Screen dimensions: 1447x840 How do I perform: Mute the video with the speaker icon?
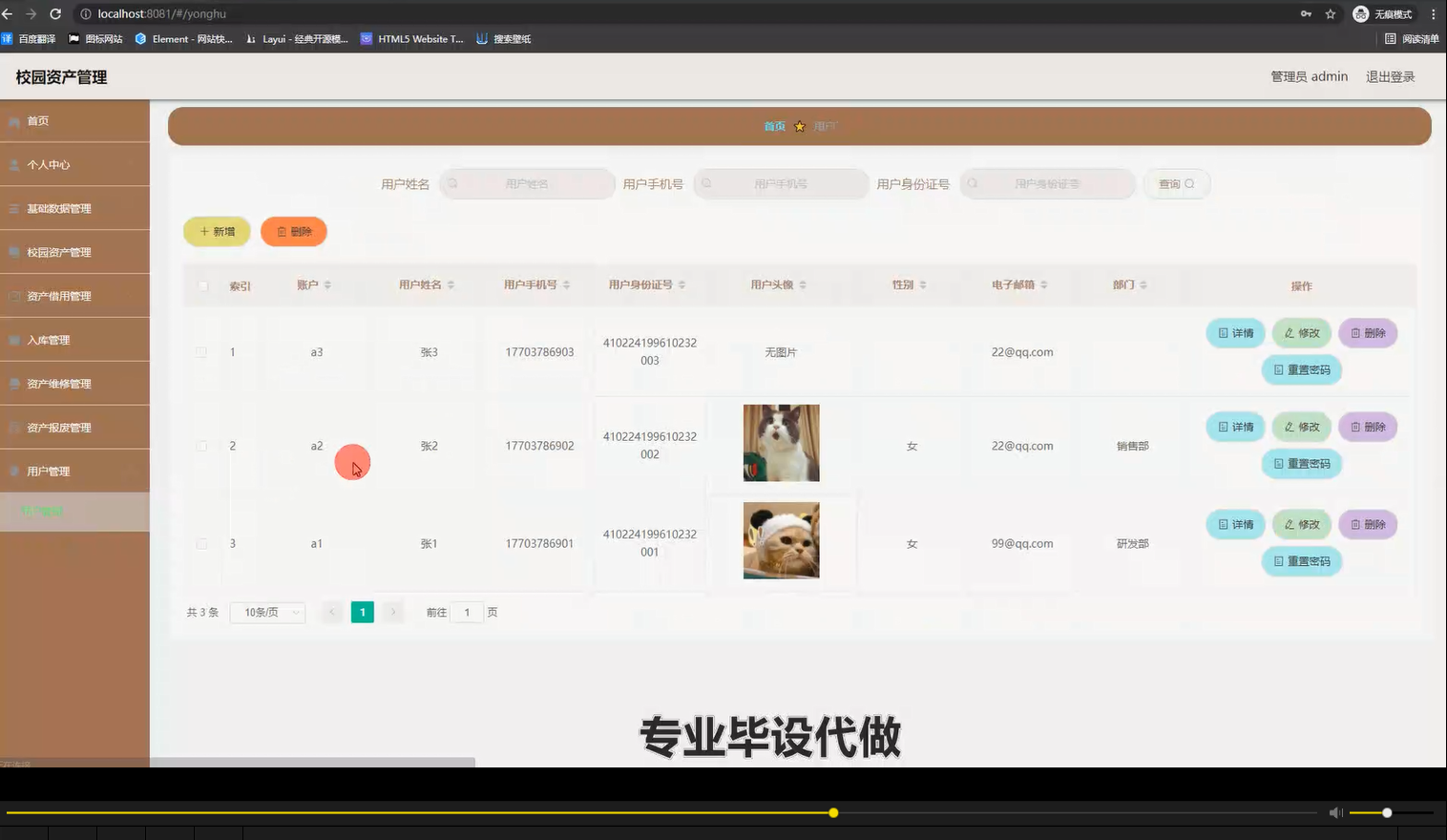pyautogui.click(x=1335, y=812)
